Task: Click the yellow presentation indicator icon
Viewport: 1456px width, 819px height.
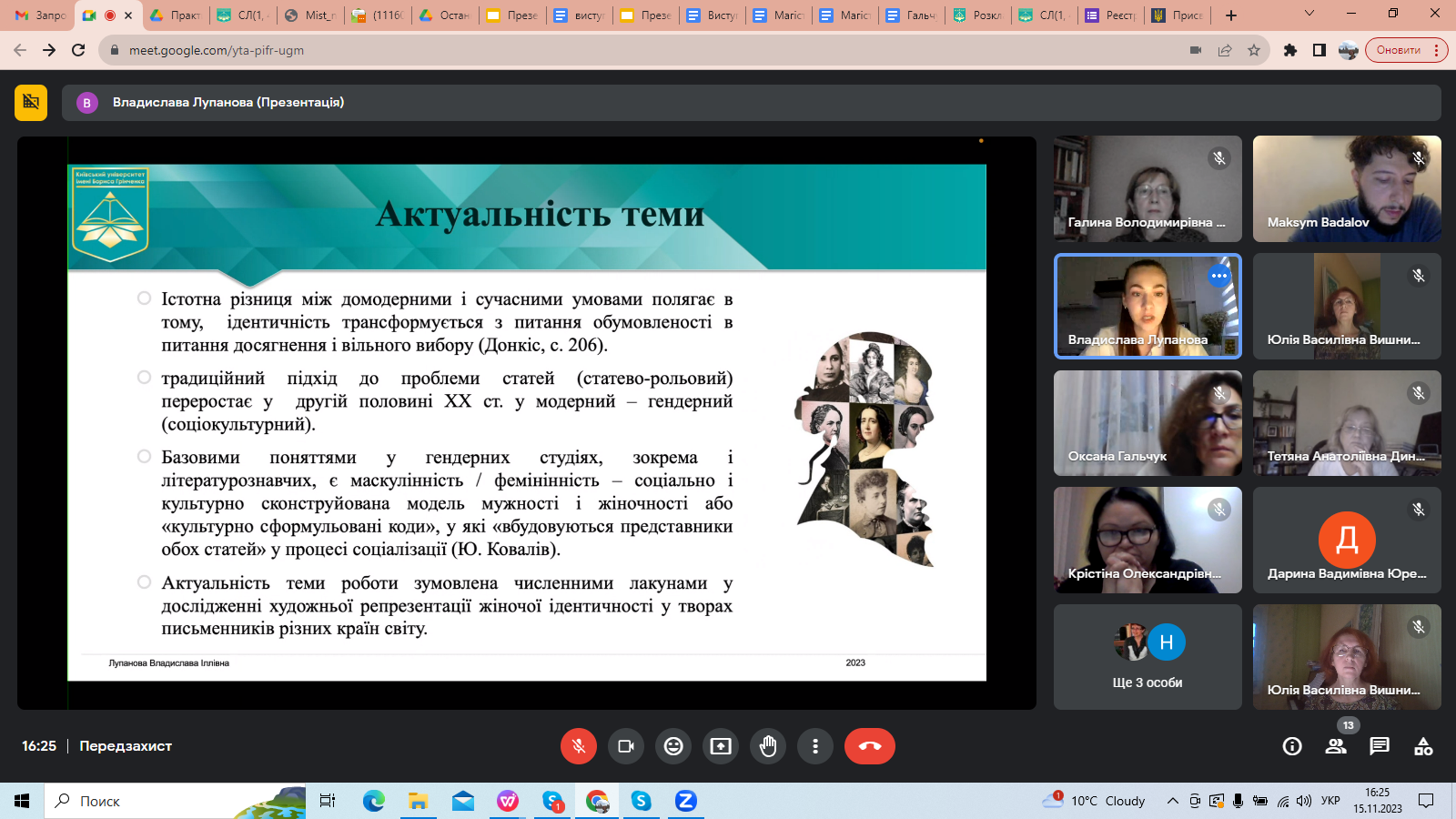Action: [31, 103]
